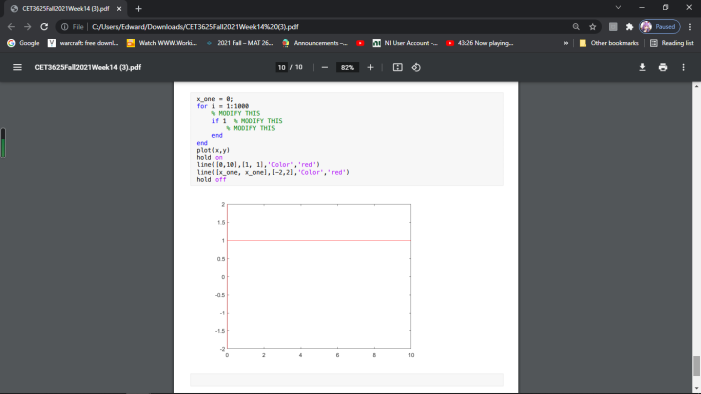Screen dimensions: 701x394
Task: Go back to the previous page
Action: pos(11,27)
